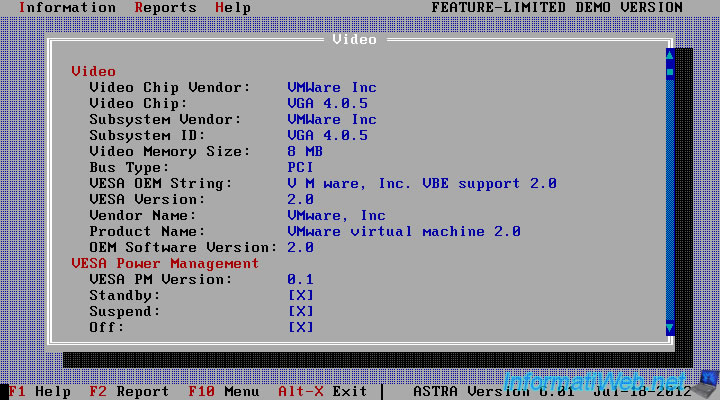The width and height of the screenshot is (720, 400).
Task: Click the scrollbar down arrow
Action: click(670, 328)
